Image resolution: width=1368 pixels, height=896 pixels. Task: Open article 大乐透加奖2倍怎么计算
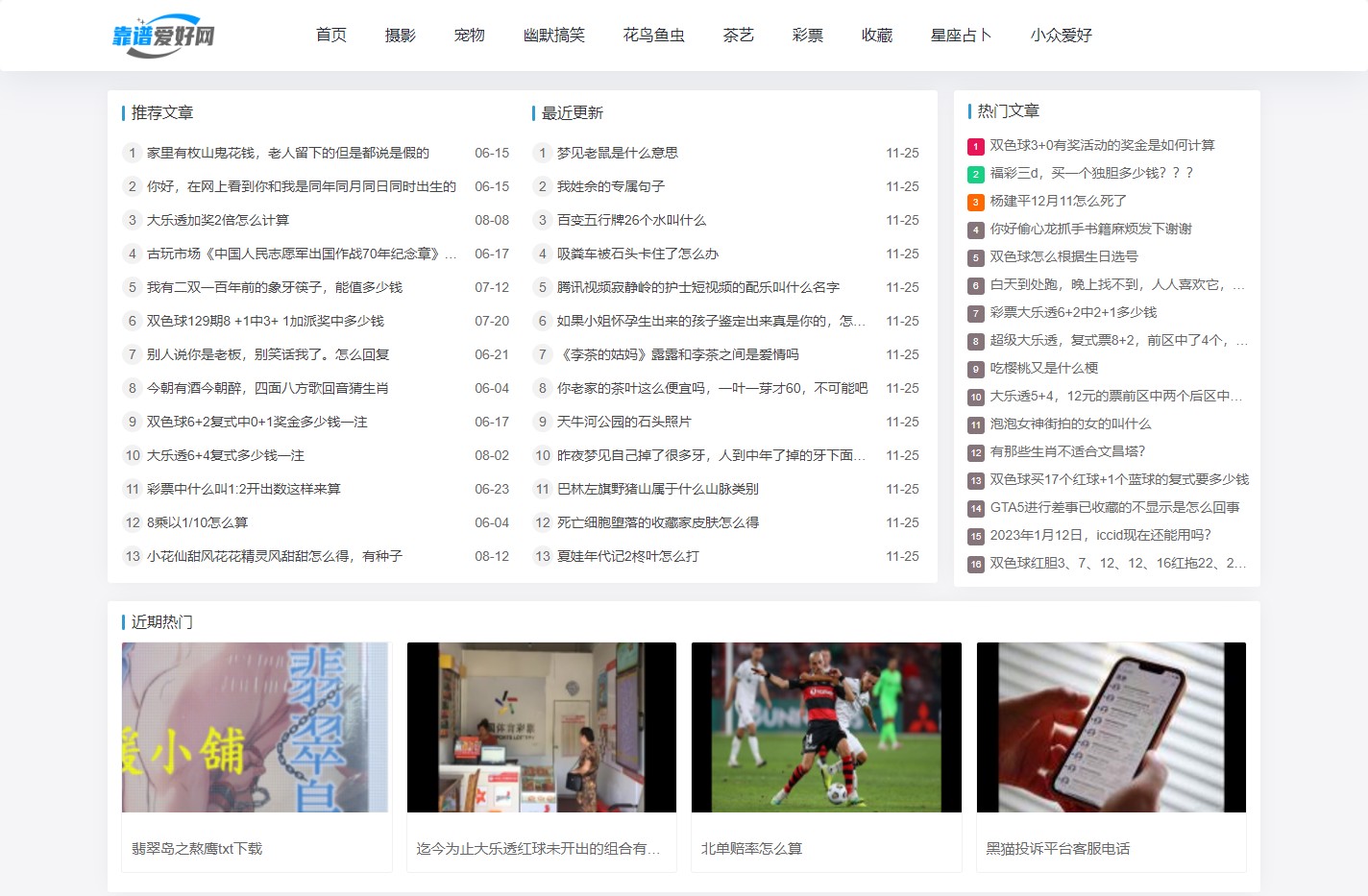(x=218, y=220)
